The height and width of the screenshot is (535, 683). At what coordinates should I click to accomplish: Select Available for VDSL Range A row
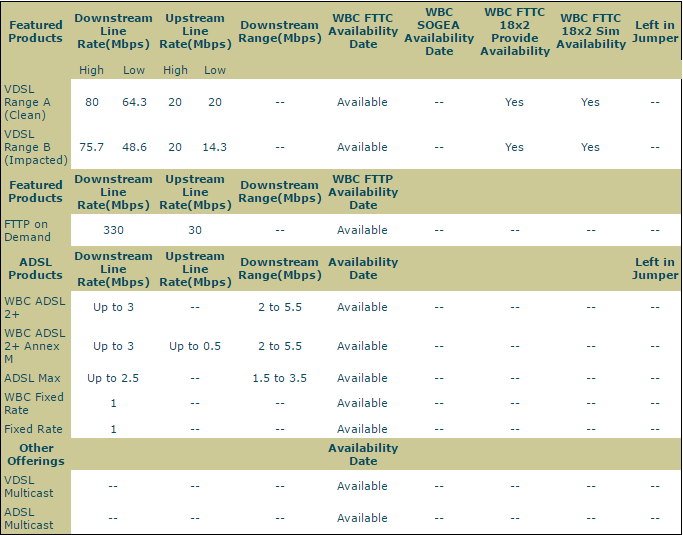point(362,102)
